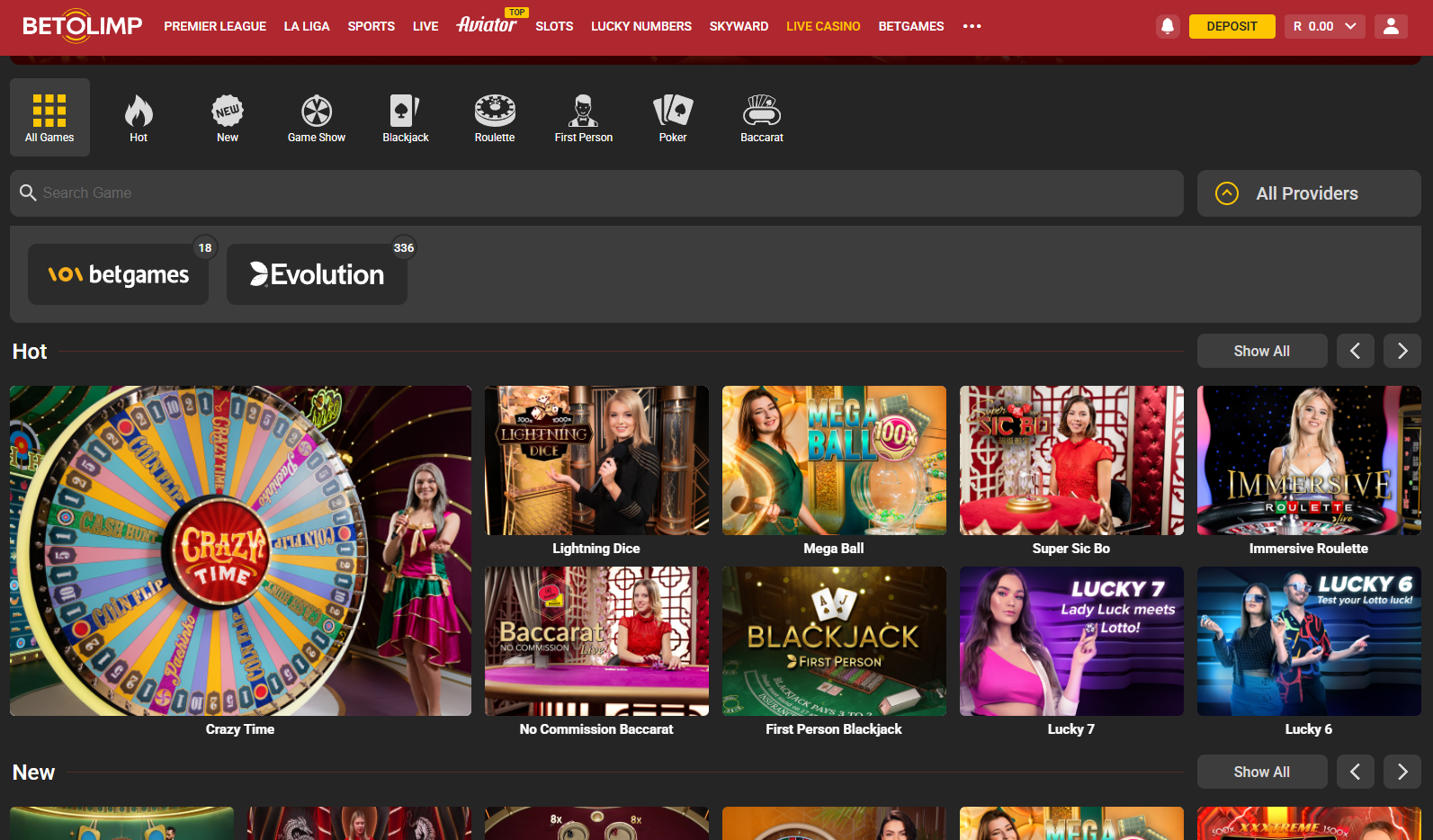Go to next Hot games
Image resolution: width=1433 pixels, height=840 pixels.
click(1402, 351)
